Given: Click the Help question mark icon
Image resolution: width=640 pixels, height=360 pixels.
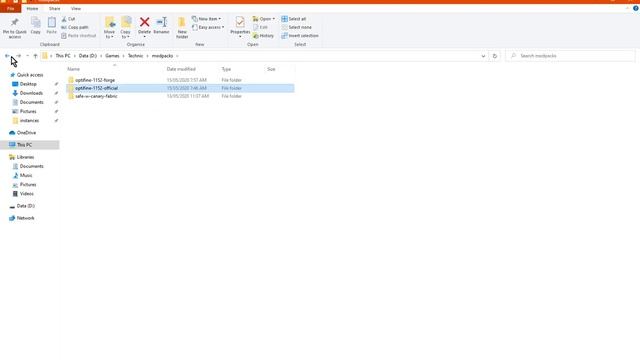Looking at the screenshot, I should [x=636, y=8].
